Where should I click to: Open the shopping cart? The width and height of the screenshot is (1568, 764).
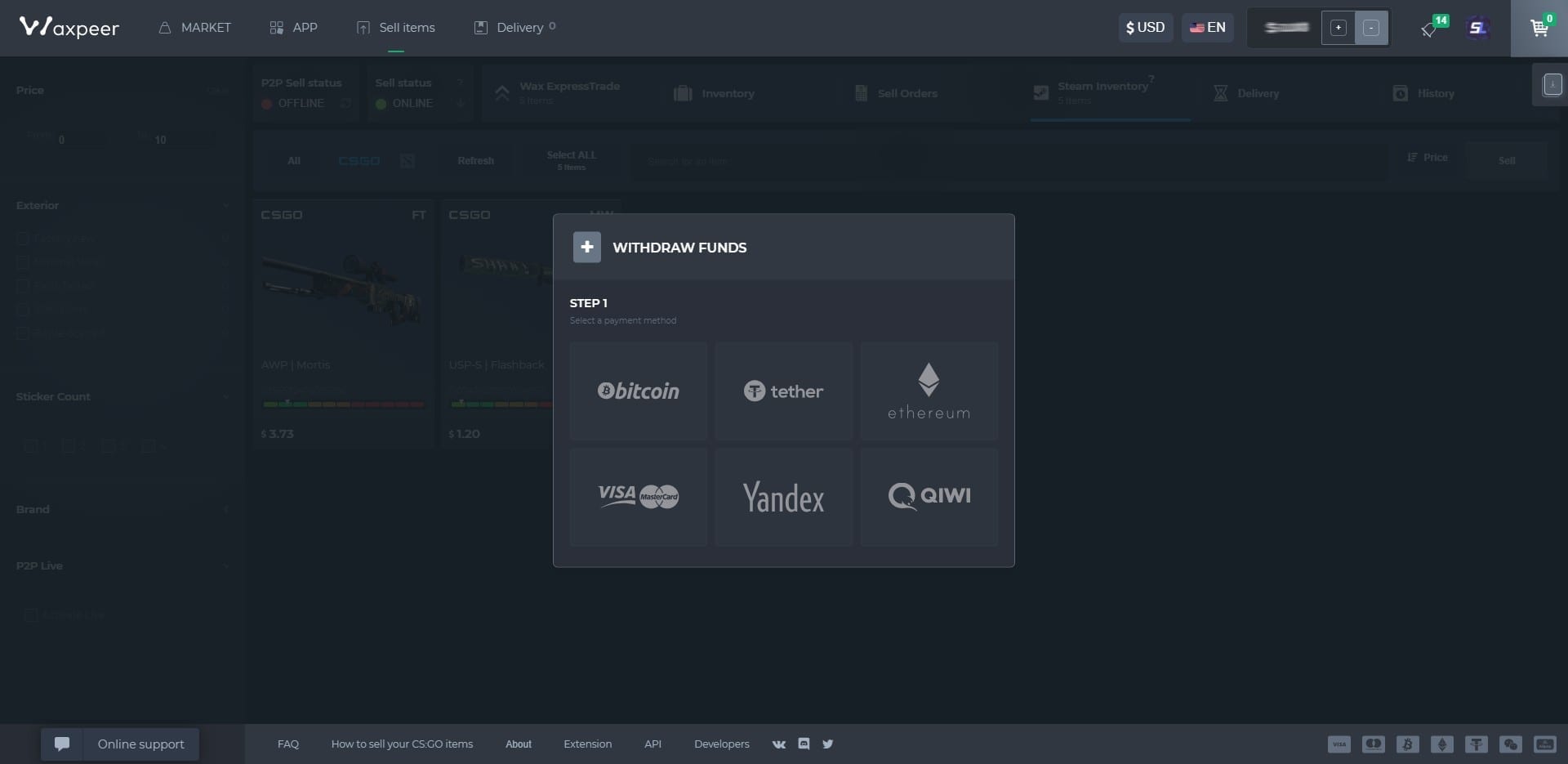[x=1539, y=28]
